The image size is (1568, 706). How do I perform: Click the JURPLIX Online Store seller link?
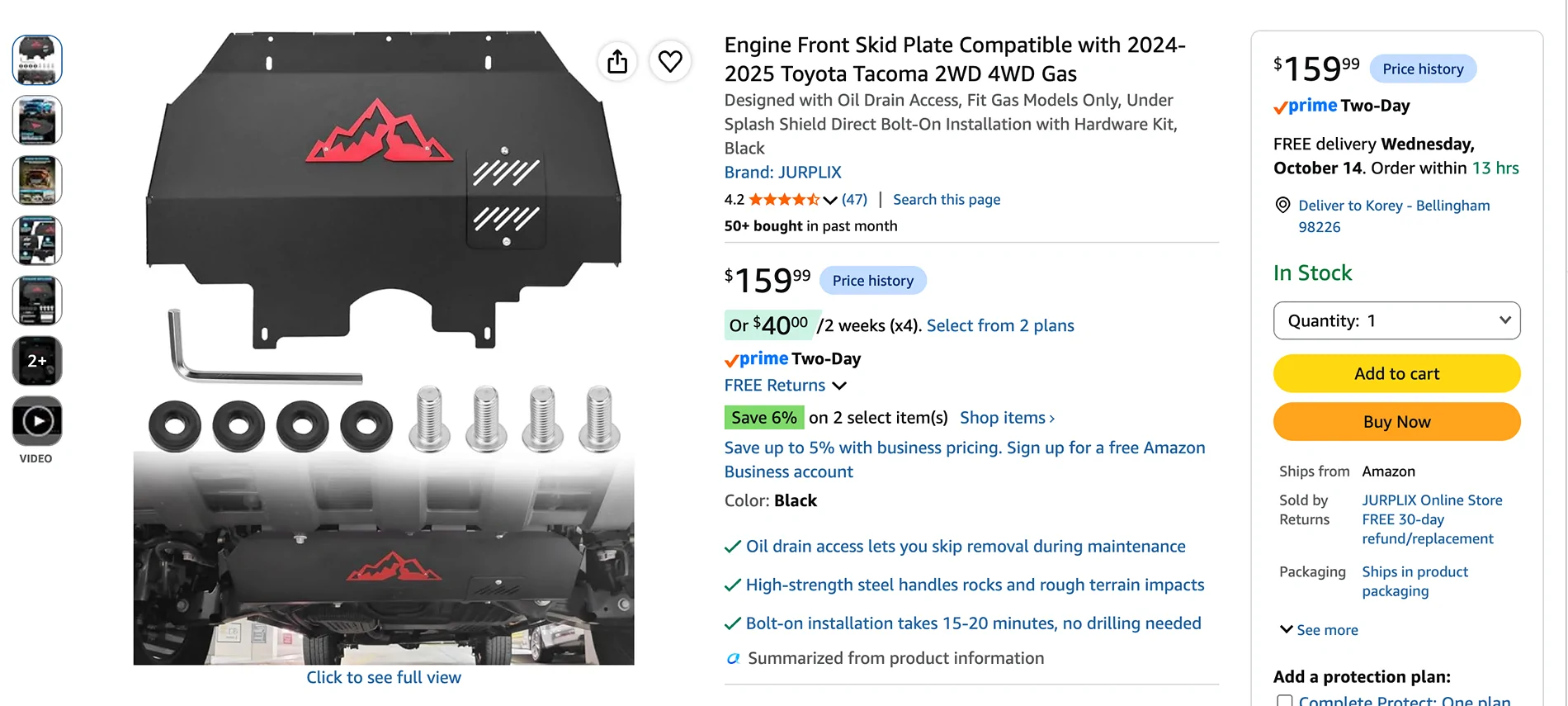[x=1432, y=500]
